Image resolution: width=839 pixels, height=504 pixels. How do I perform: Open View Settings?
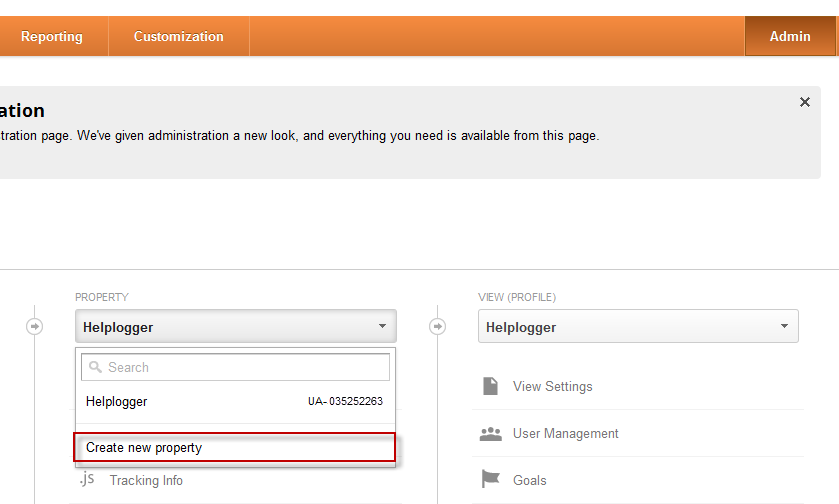(x=553, y=386)
